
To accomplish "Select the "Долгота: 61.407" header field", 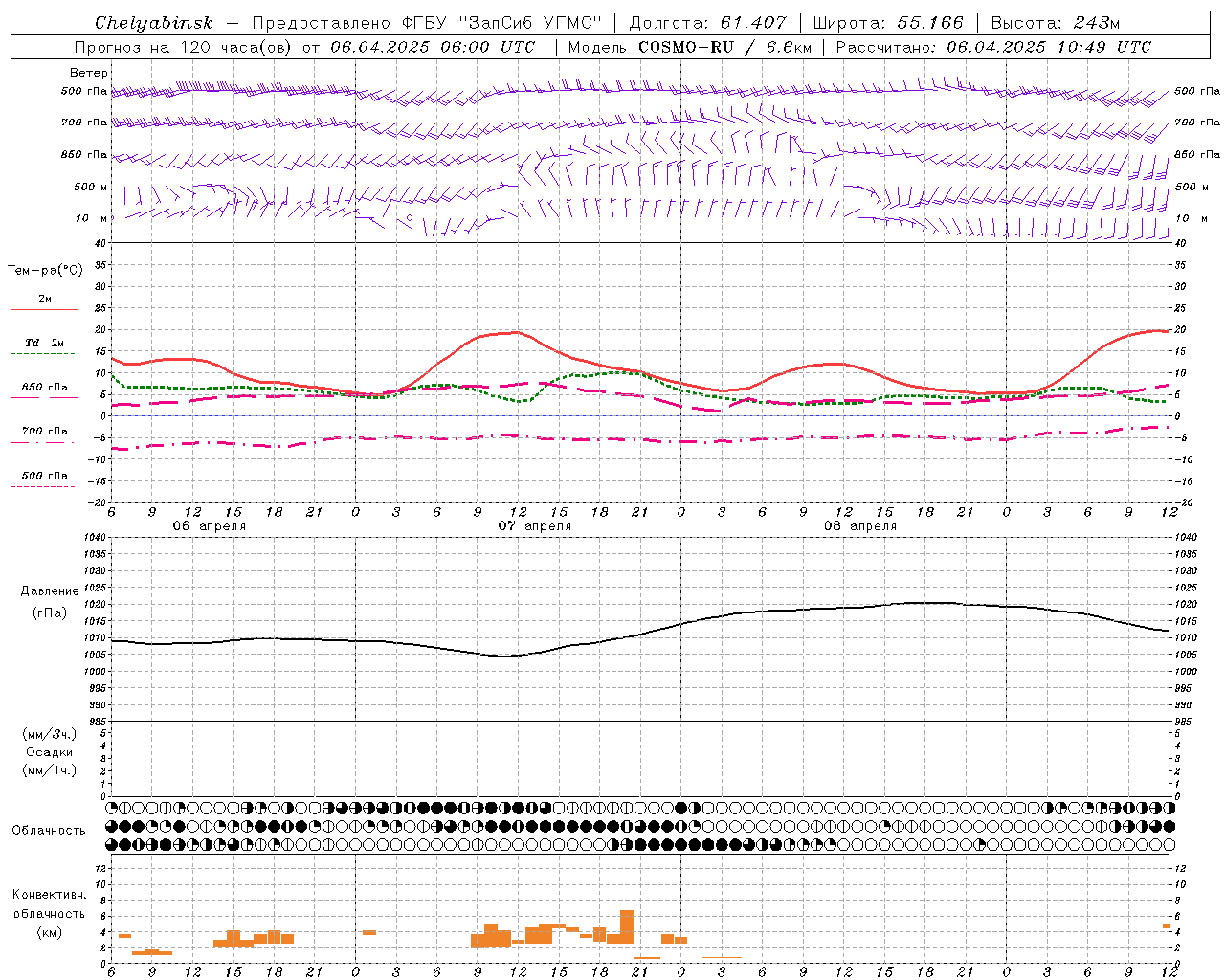I will click(x=707, y=23).
